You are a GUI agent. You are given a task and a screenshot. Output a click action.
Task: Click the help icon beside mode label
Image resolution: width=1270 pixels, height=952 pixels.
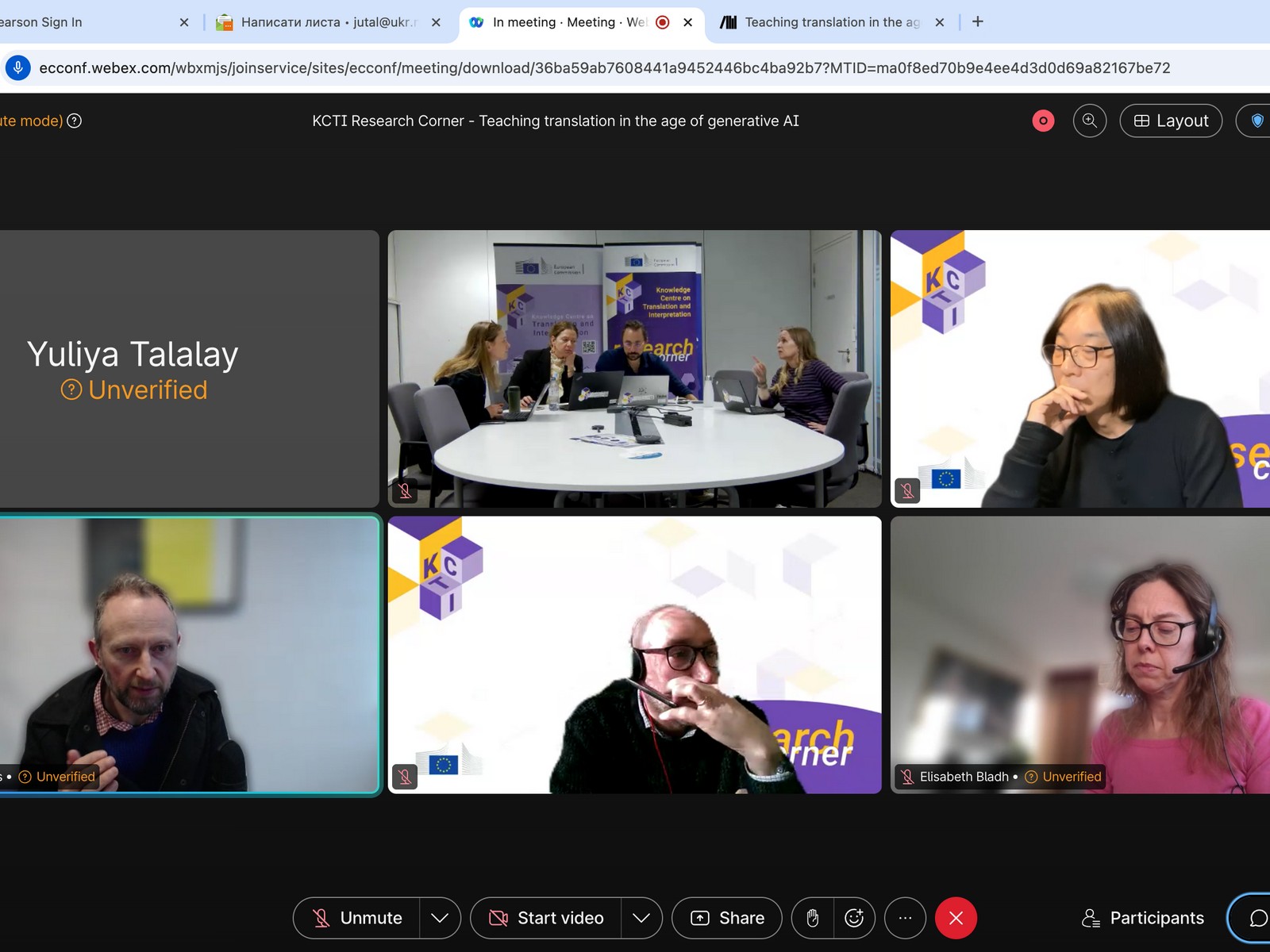click(x=74, y=121)
